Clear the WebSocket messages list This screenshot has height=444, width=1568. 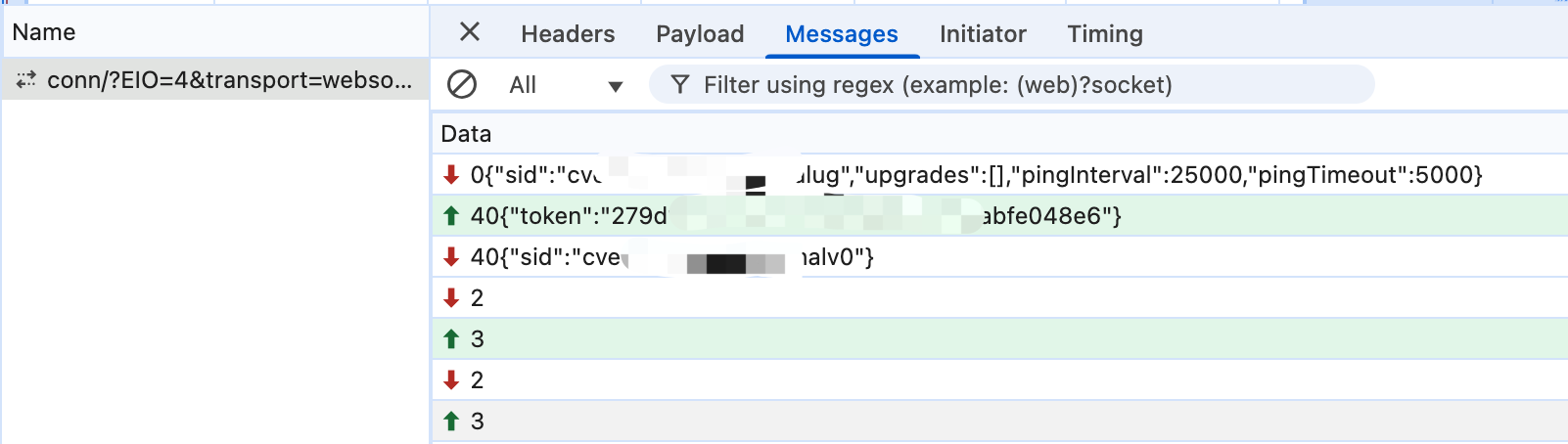pos(462,85)
